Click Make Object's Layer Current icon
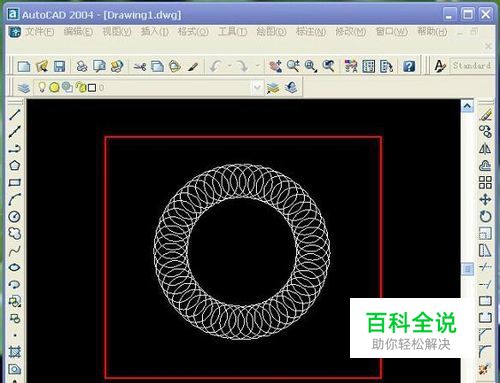 pyautogui.click(x=273, y=88)
